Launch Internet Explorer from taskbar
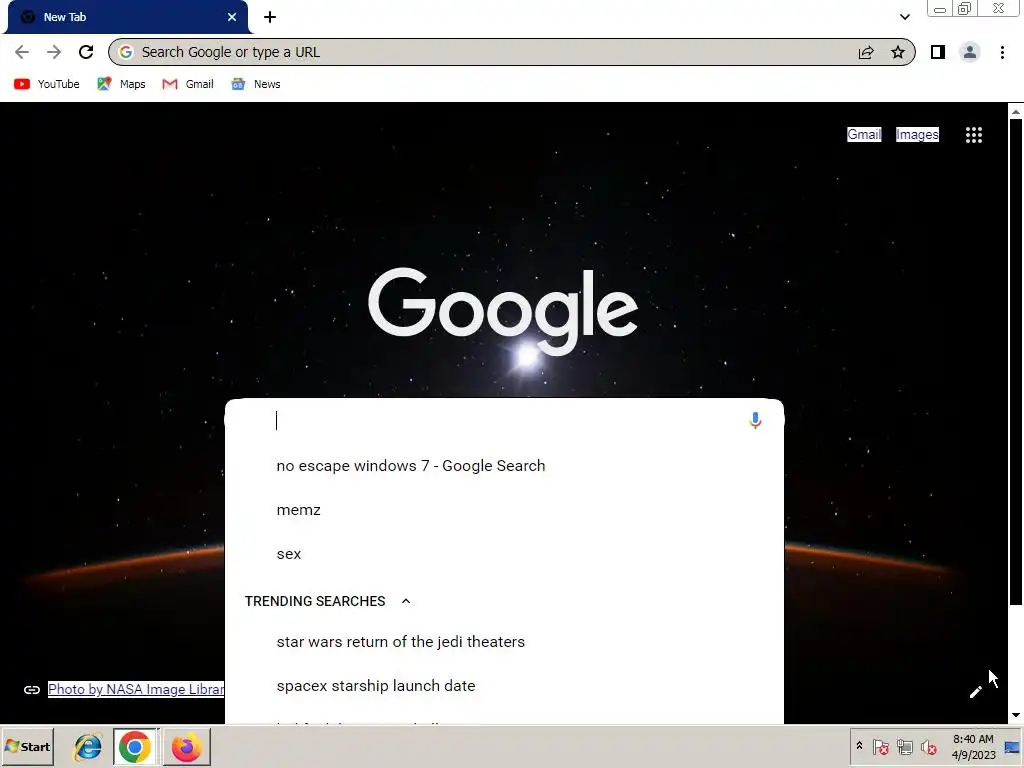Viewport: 1024px width, 768px height. (x=88, y=747)
